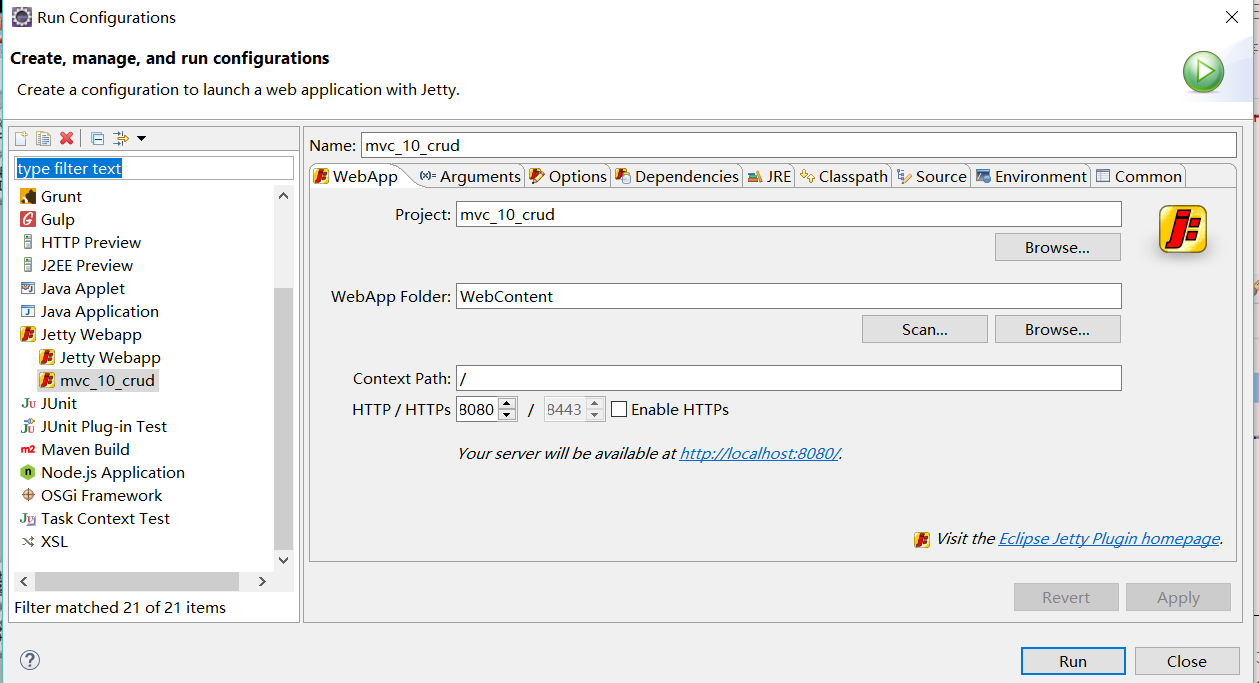Increase the HTTP port with its stepper

pyautogui.click(x=506, y=404)
